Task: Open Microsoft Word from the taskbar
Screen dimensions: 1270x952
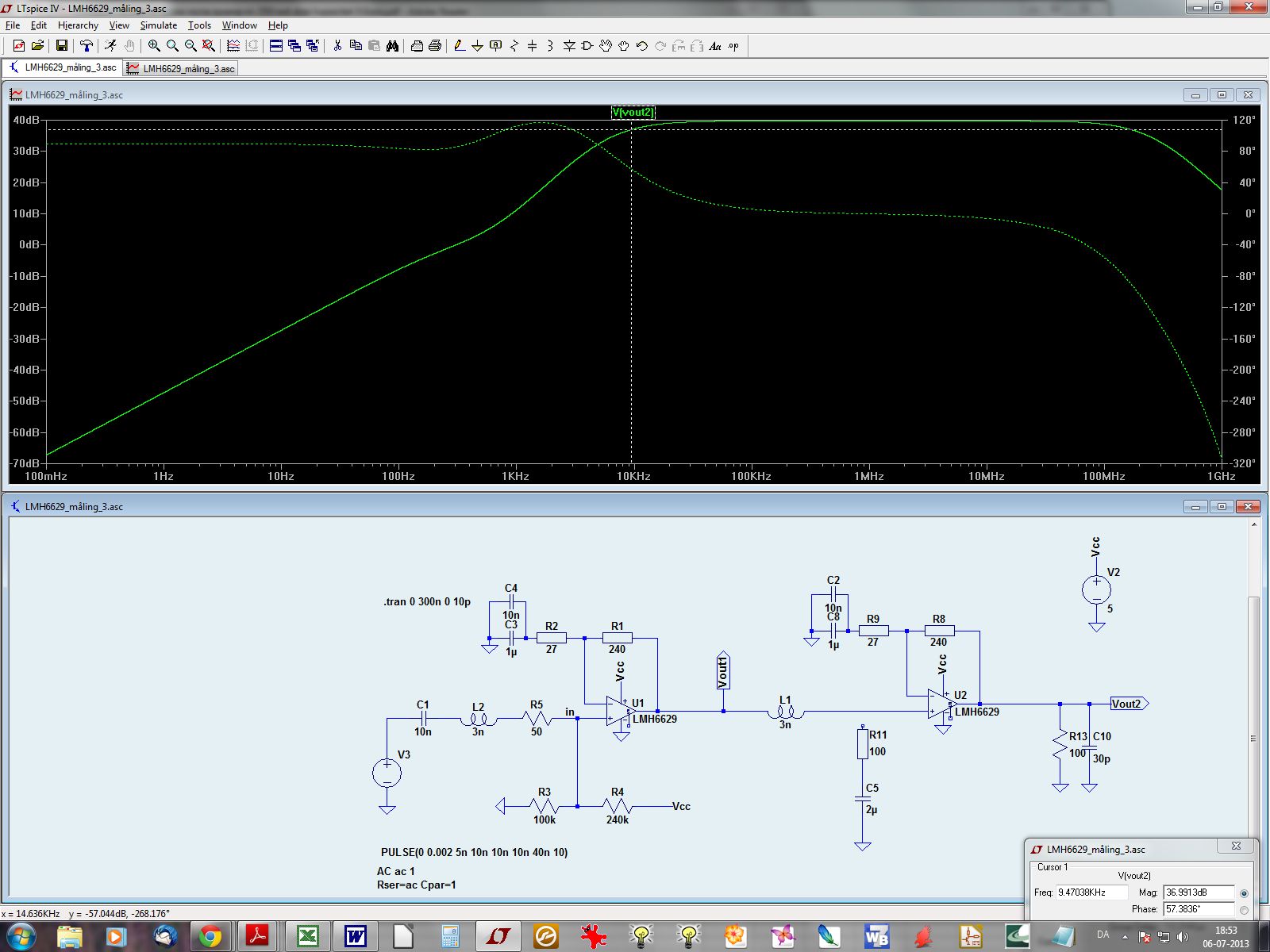Action: [x=355, y=936]
